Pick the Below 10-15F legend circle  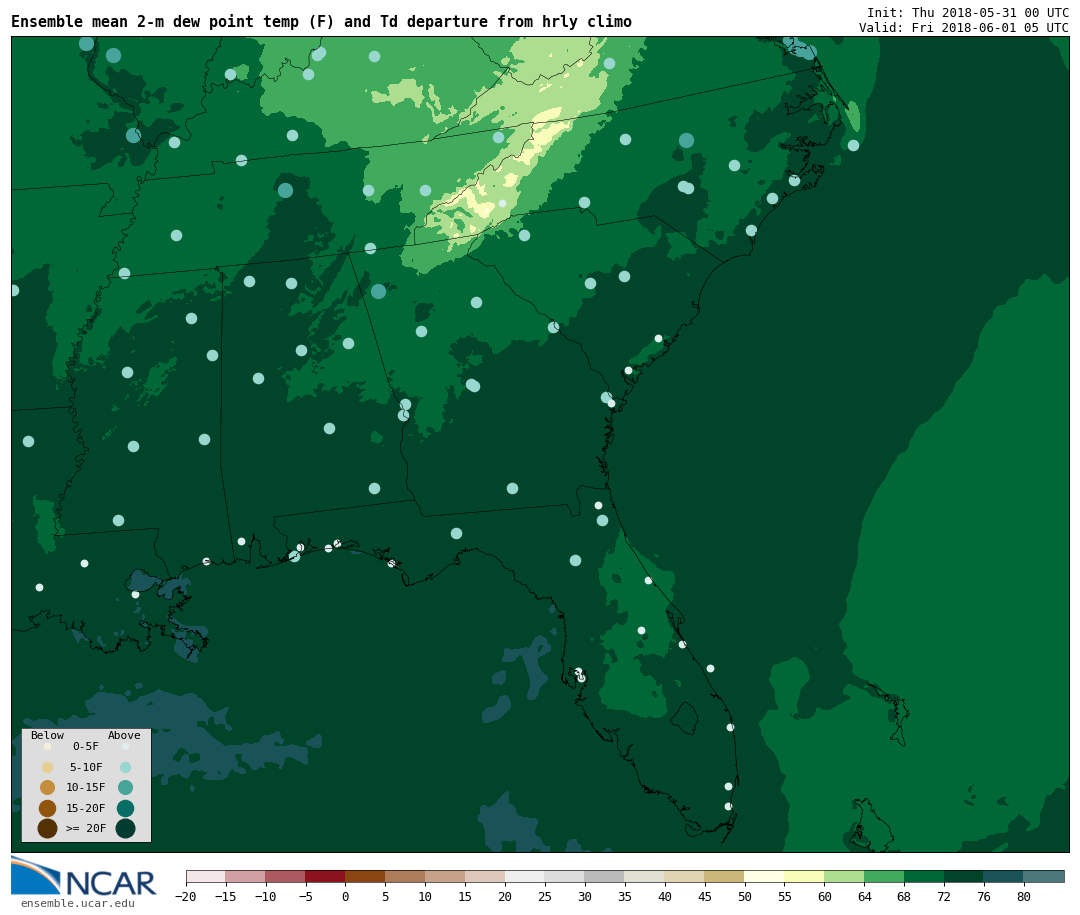coord(48,788)
